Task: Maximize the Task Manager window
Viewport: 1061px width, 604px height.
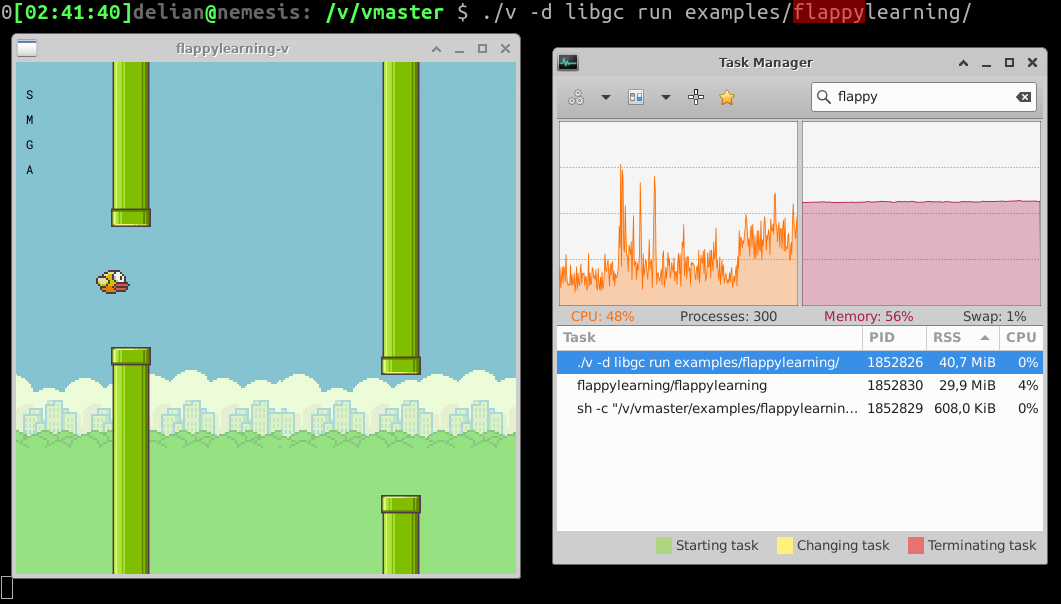Action: point(1010,63)
